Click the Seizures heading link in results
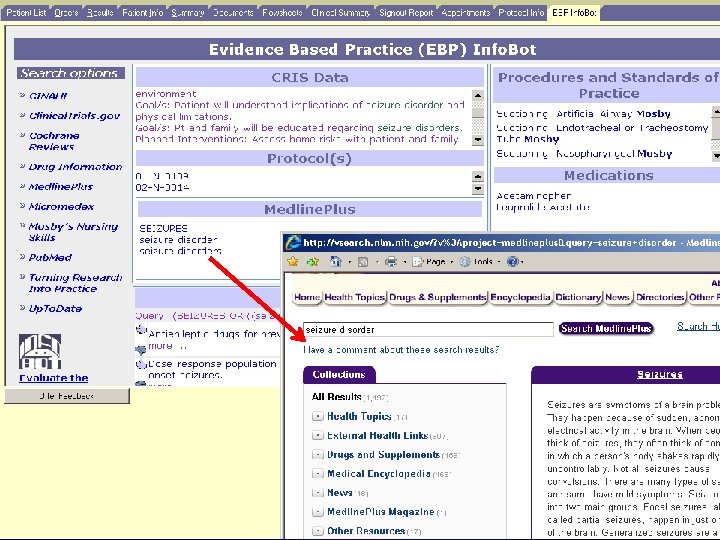 [659, 374]
